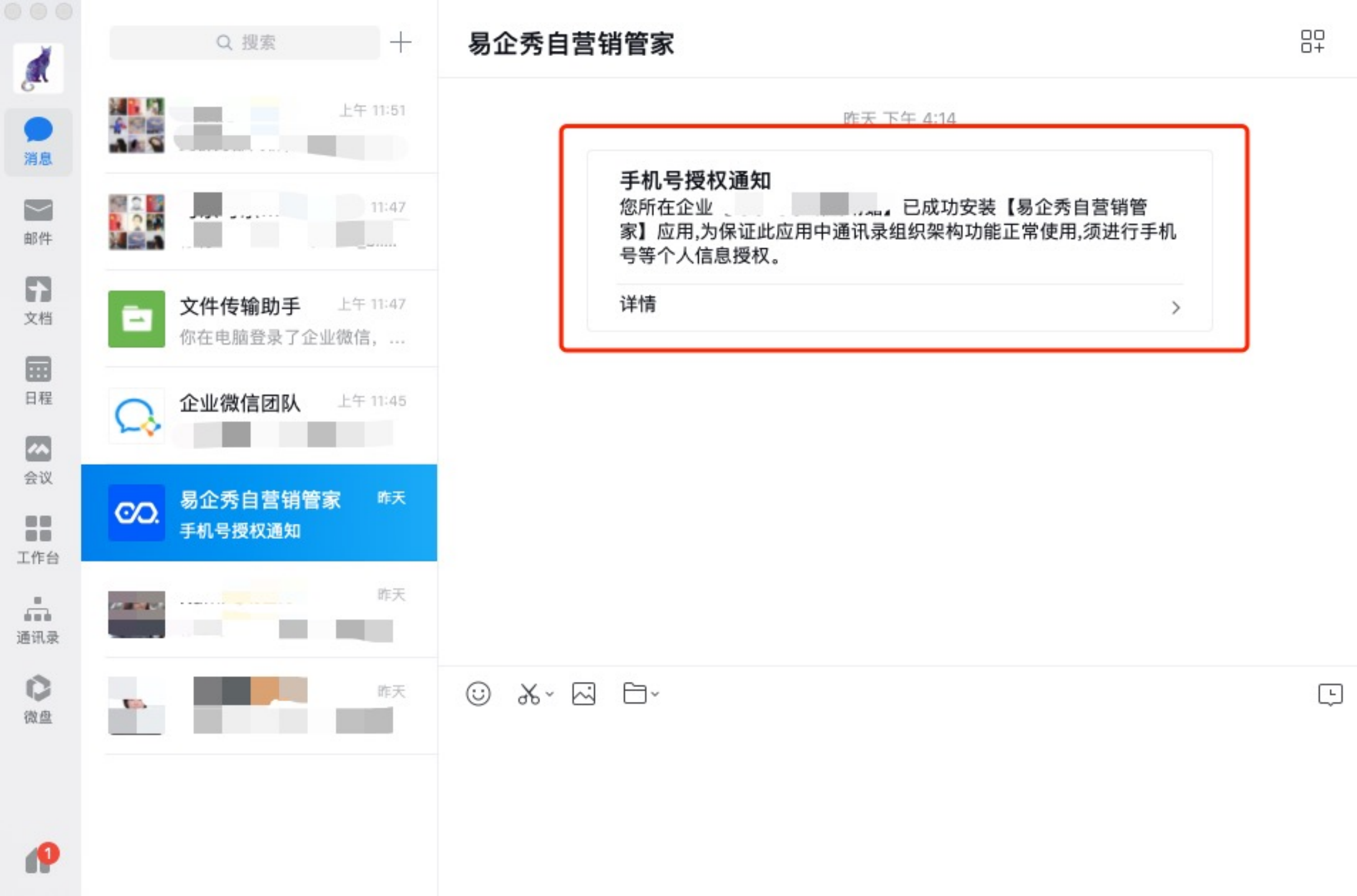Open the first blurred chat below 易企秀自营销管家
1357x896 pixels.
click(x=259, y=610)
